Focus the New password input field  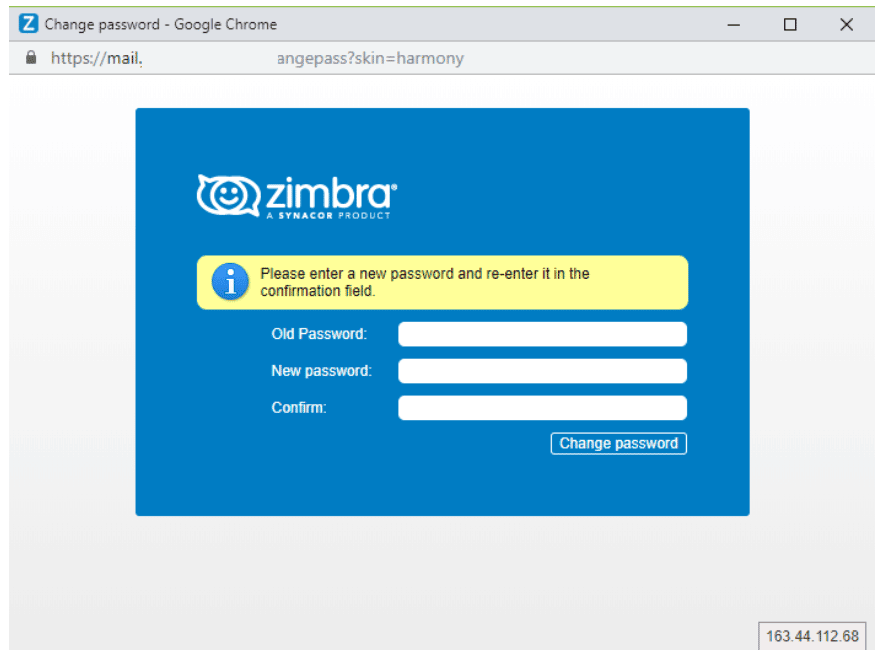(x=542, y=371)
